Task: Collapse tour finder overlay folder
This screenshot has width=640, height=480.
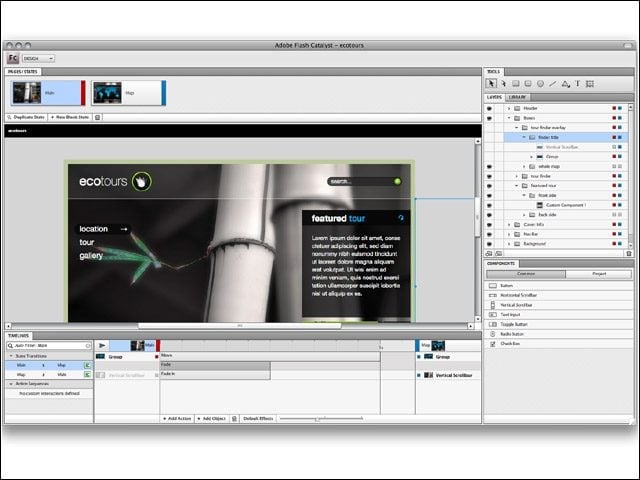Action: (x=517, y=128)
